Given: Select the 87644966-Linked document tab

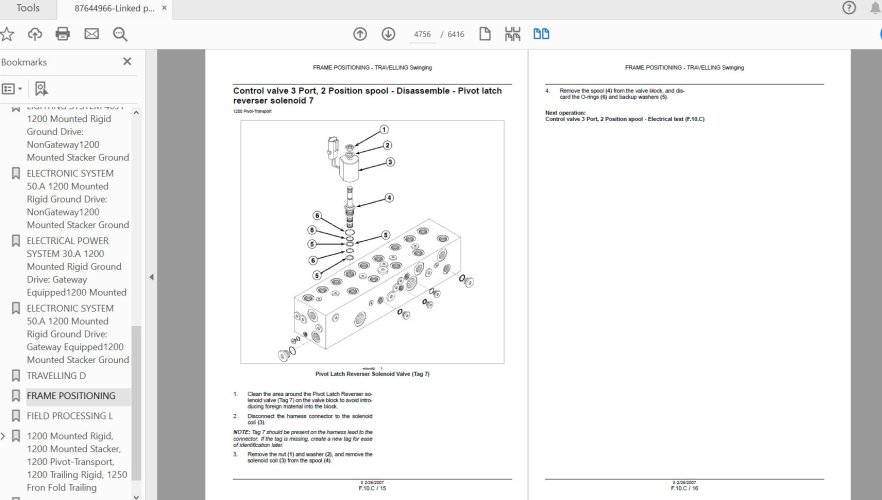Looking at the screenshot, I should click(x=114, y=8).
